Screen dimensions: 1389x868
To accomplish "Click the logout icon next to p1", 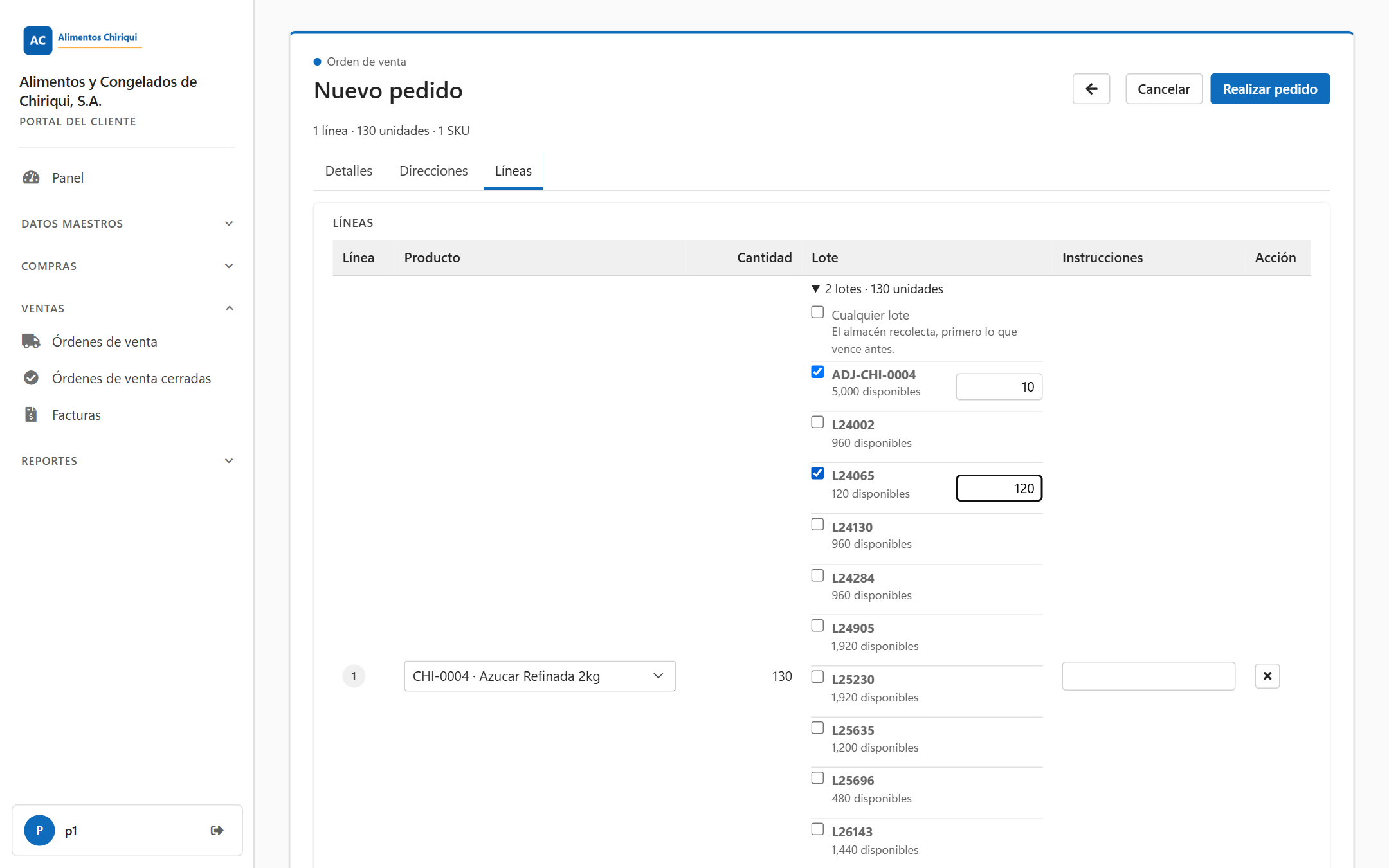I will tap(217, 830).
